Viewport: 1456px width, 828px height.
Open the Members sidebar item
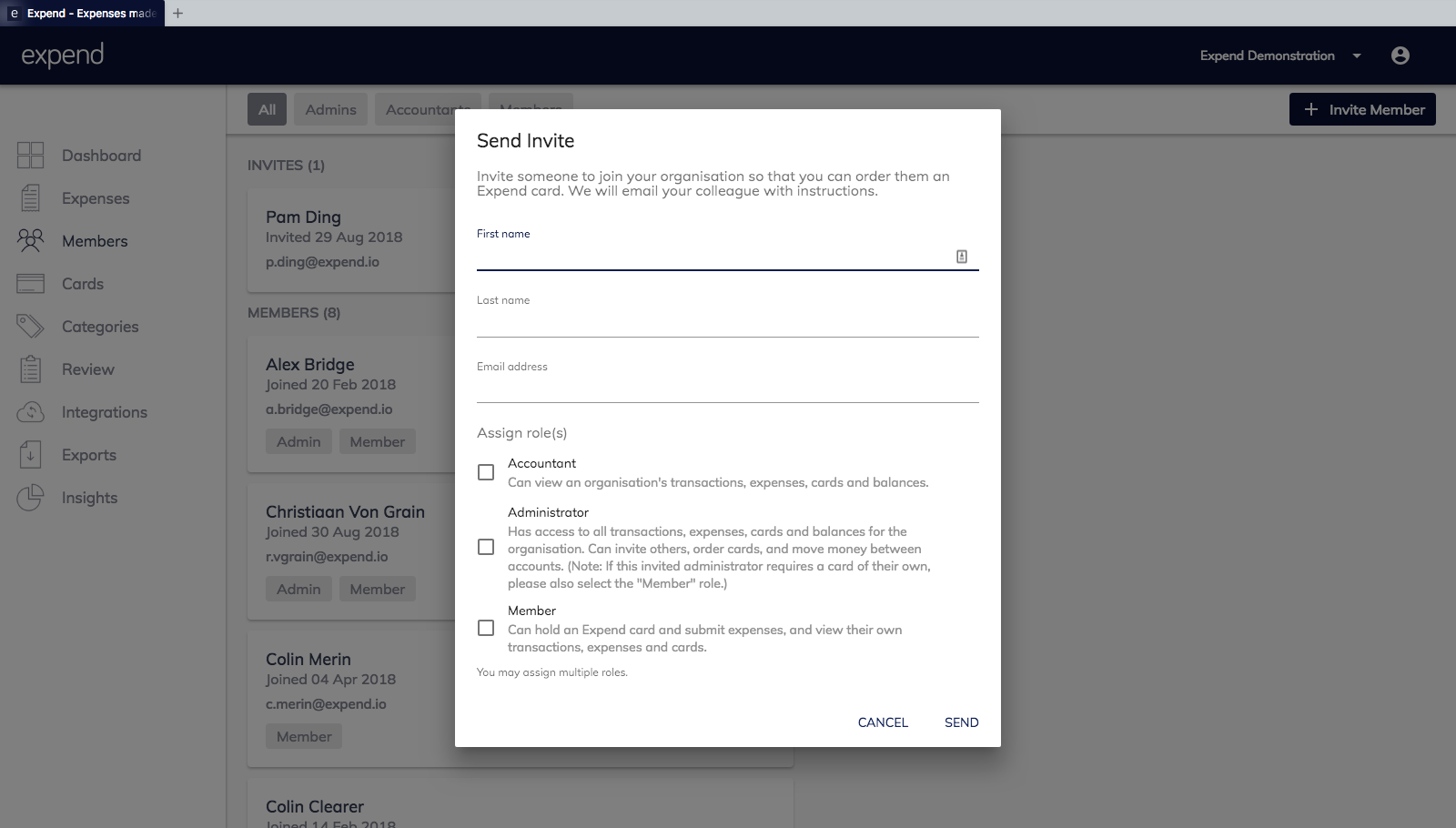click(95, 241)
